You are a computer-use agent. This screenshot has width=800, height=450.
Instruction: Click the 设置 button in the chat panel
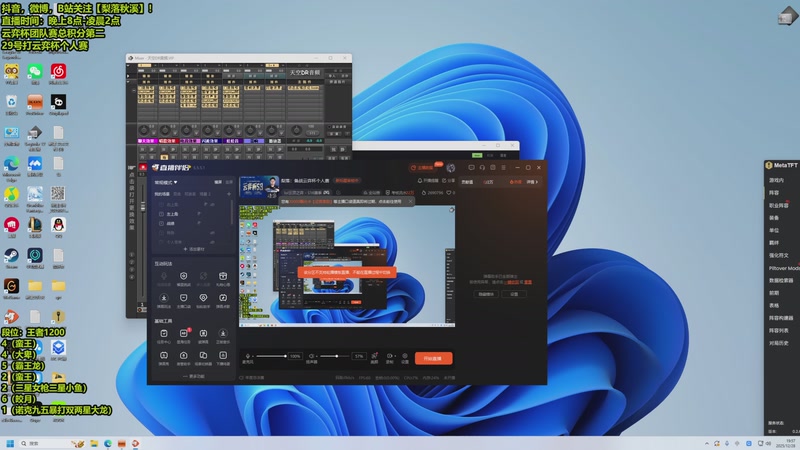[514, 294]
